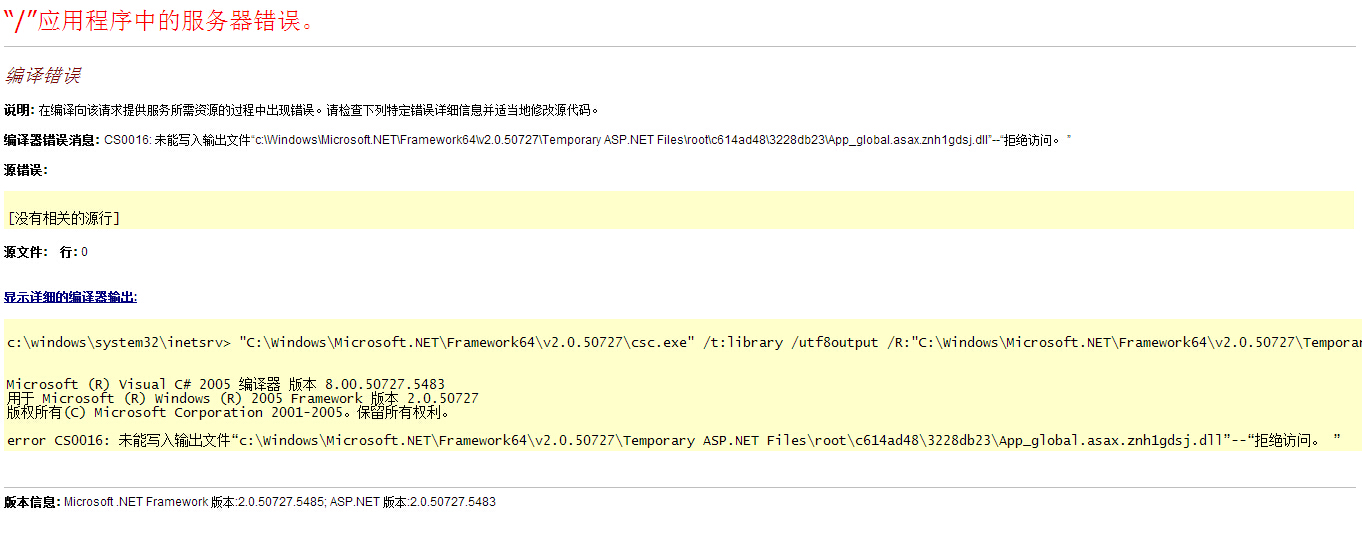This screenshot has height=542, width=1362.
Task: Click the [没有相关的源行] text
Action: (x=63, y=217)
